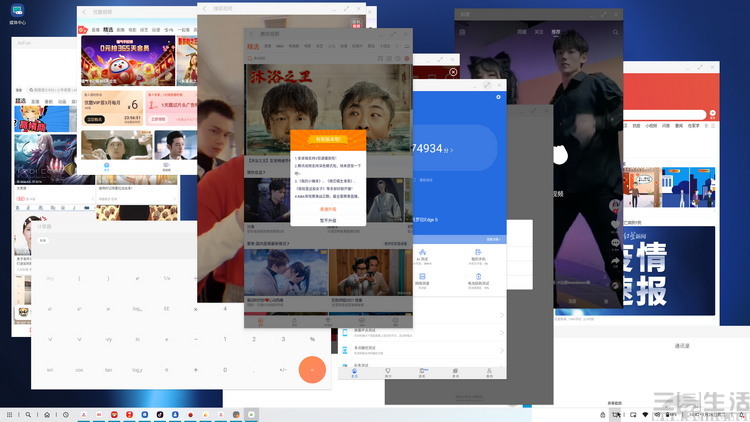
Task: Open Douyin live icon at top-left of video
Action: pos(462,32)
